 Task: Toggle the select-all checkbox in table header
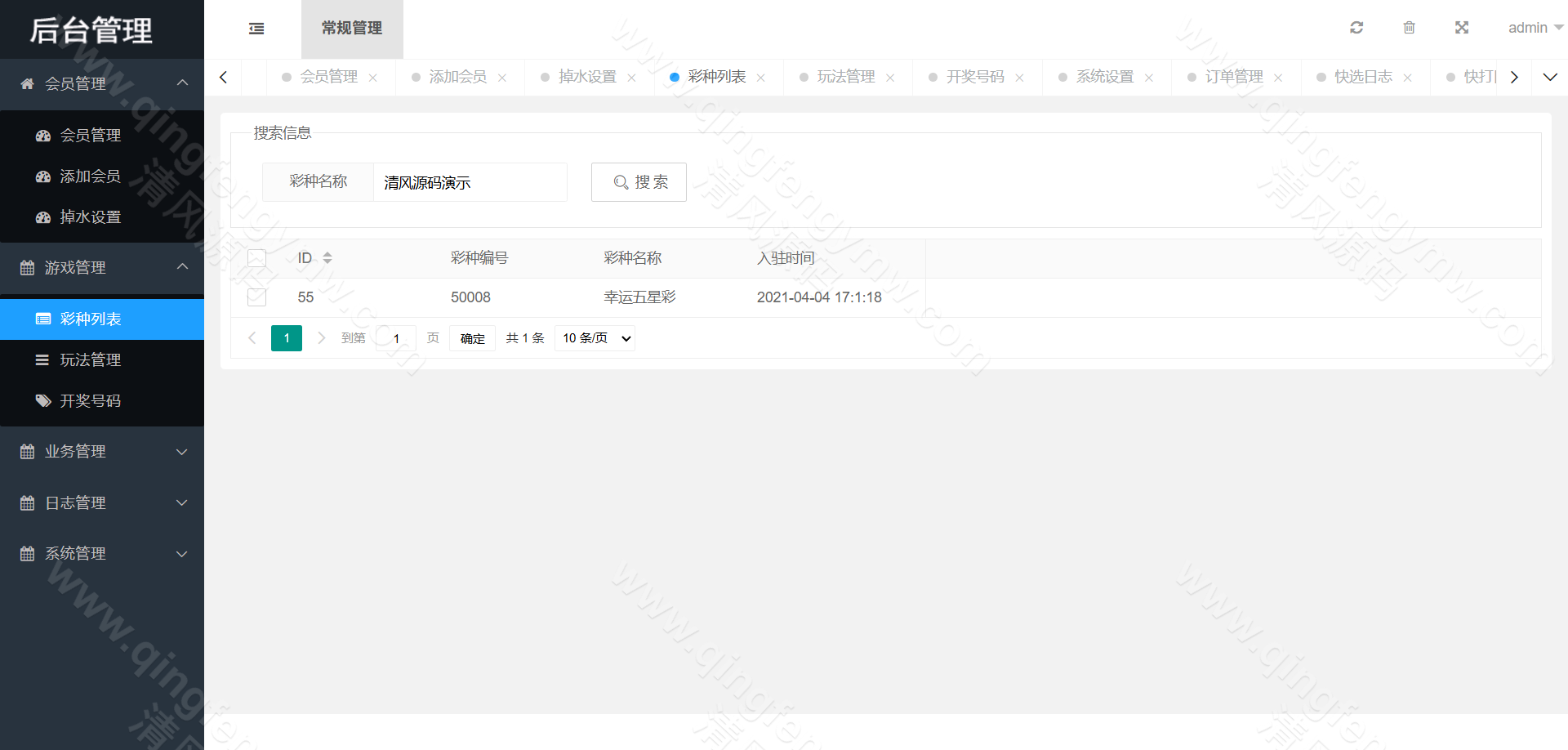(x=256, y=257)
